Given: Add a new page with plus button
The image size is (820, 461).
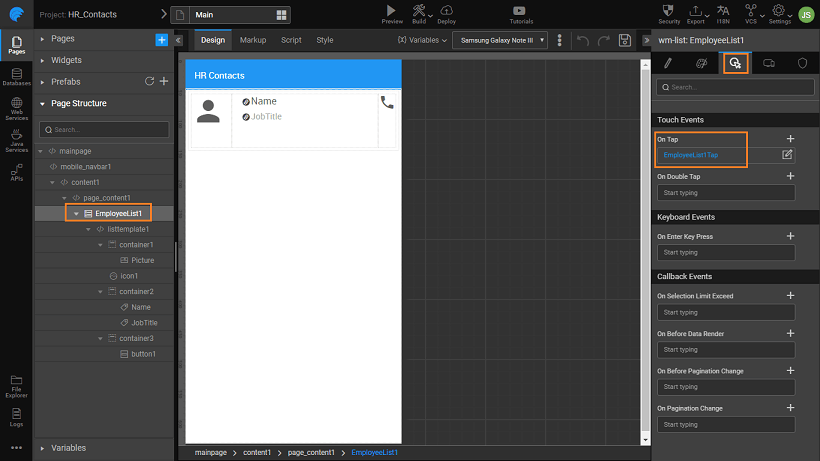Looking at the screenshot, I should point(162,39).
